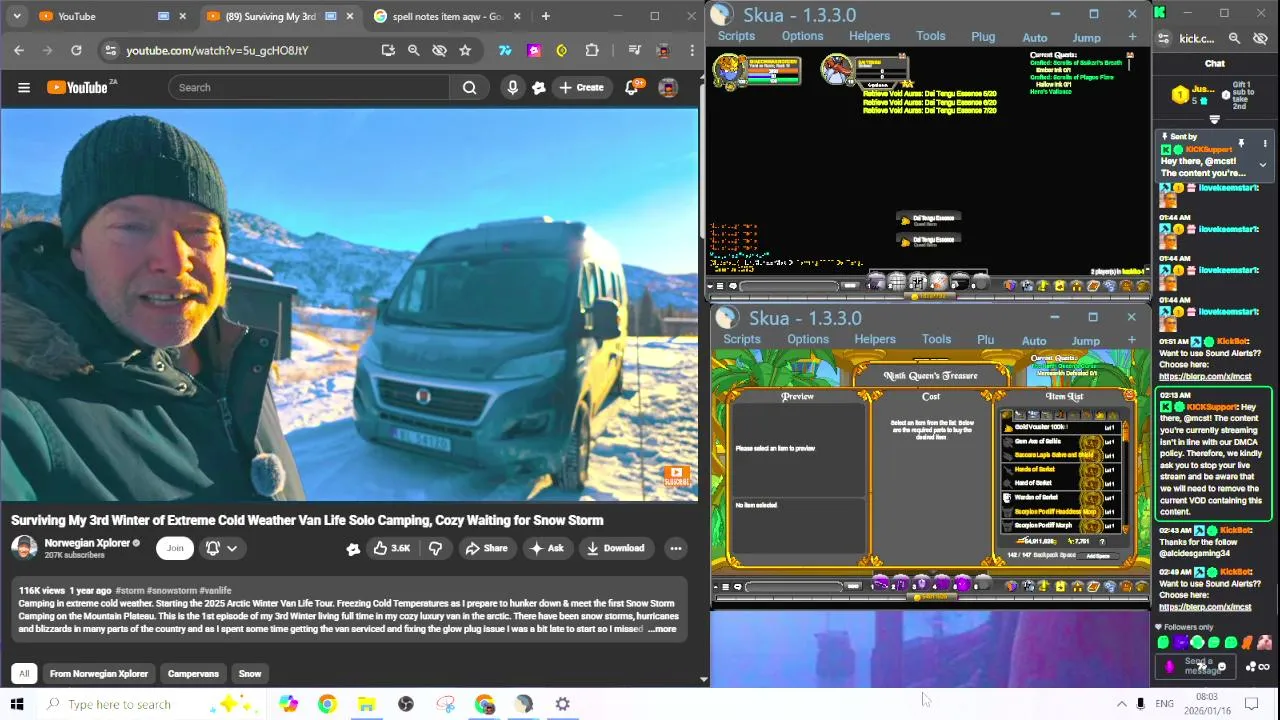Image resolution: width=1280 pixels, height=720 pixels.
Task: Select the Snow chip
Action: pos(250,674)
